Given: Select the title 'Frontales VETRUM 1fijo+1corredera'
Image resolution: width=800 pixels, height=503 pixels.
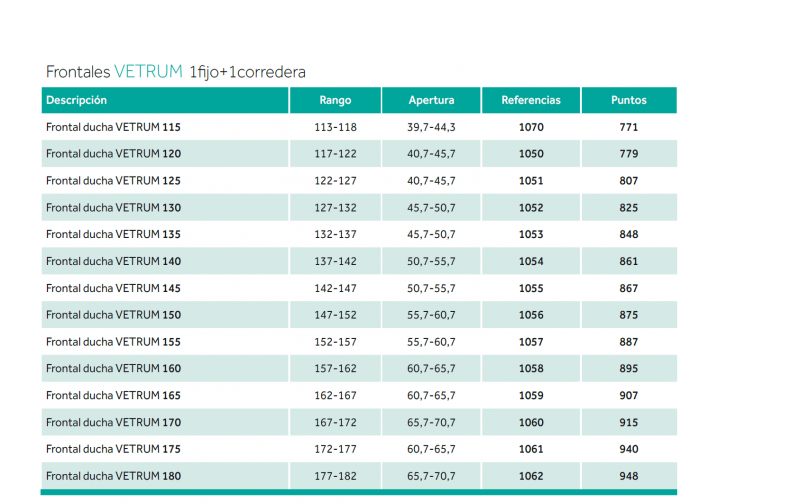Looking at the screenshot, I should (176, 72).
